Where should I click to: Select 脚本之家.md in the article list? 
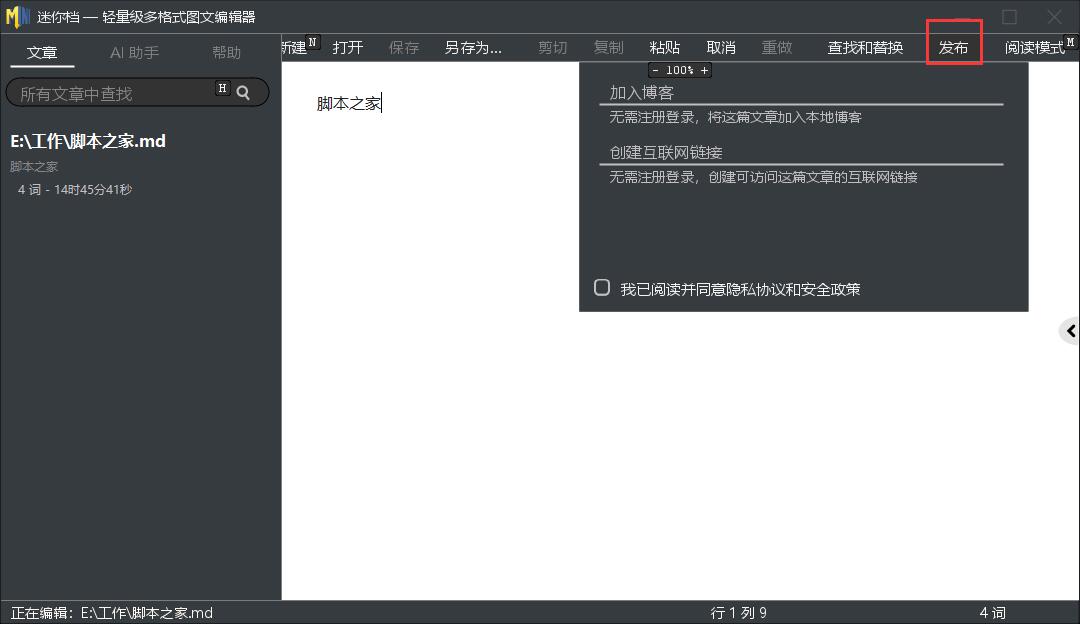tap(90, 141)
